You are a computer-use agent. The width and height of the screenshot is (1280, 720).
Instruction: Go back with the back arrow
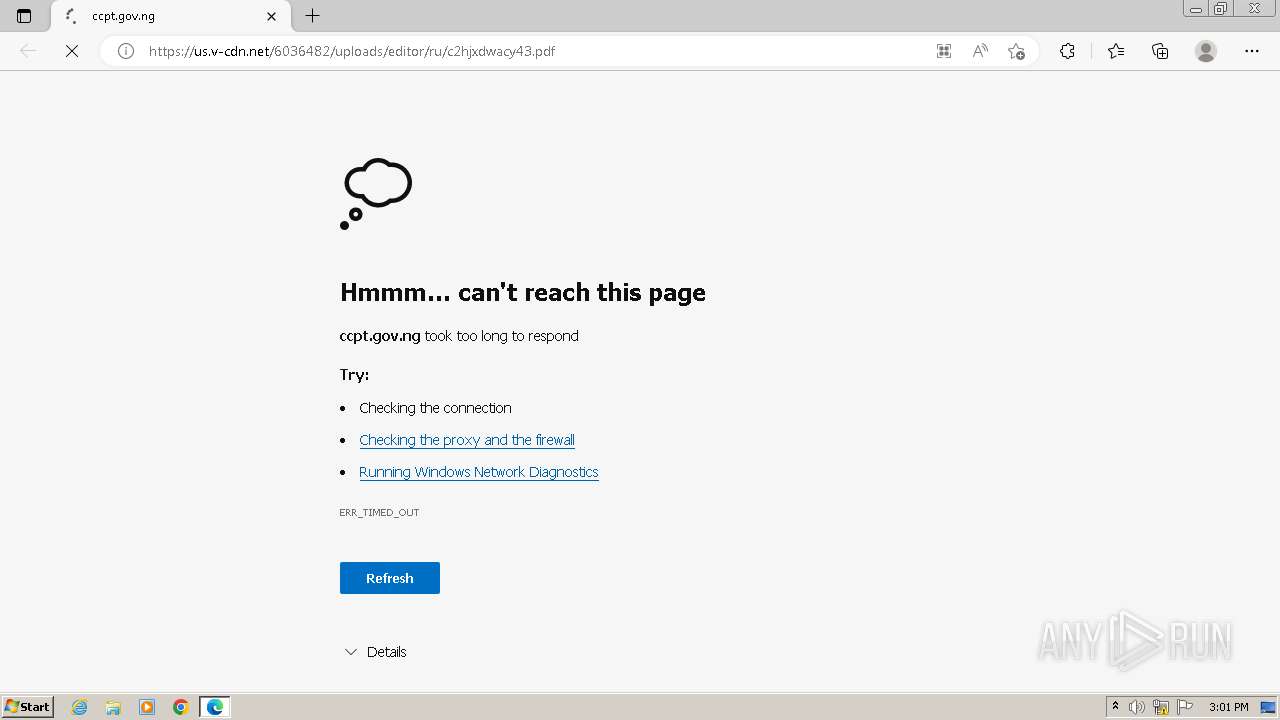coord(28,51)
